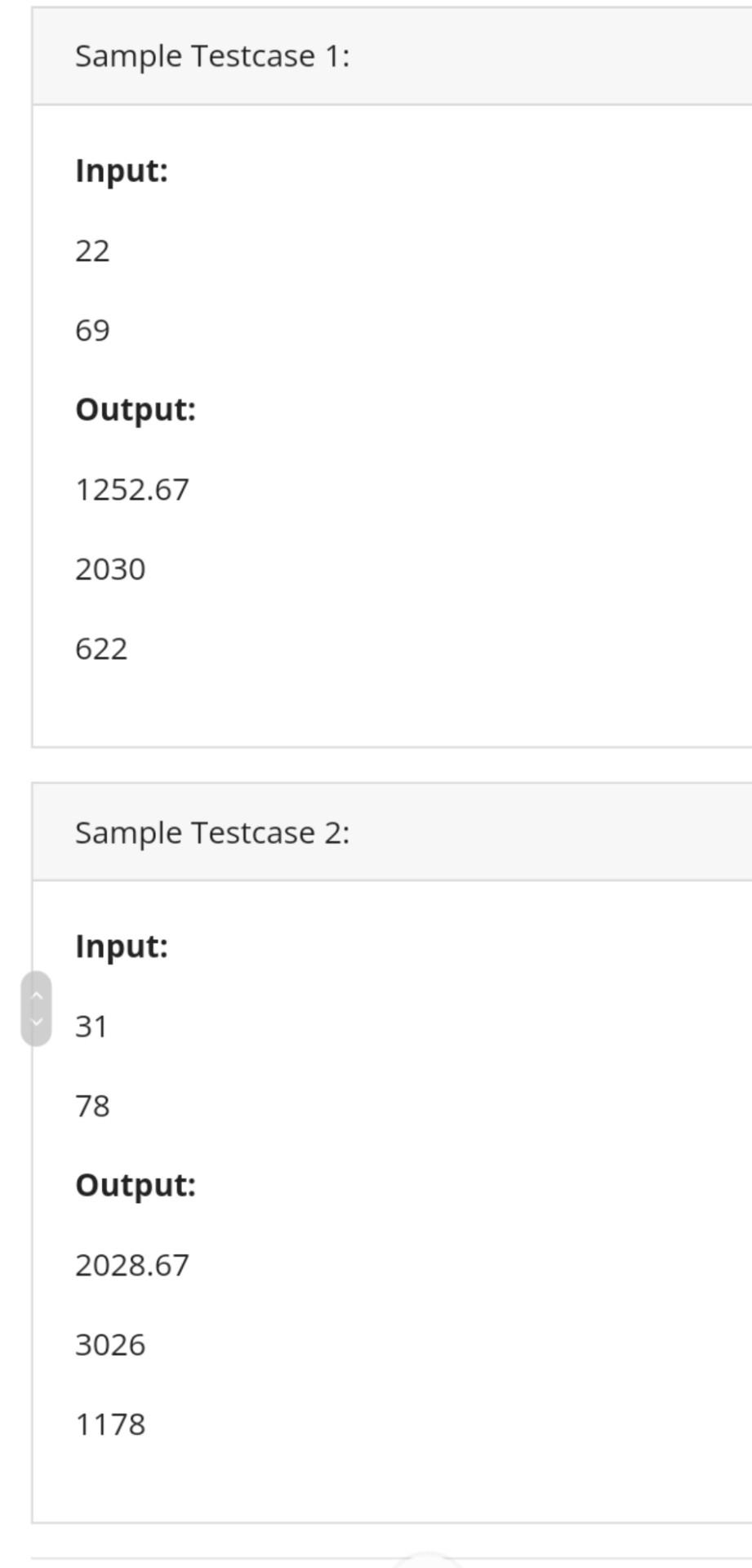Click the Sample Testcase 2 header
This screenshot has width=752, height=1568.
tap(392, 832)
